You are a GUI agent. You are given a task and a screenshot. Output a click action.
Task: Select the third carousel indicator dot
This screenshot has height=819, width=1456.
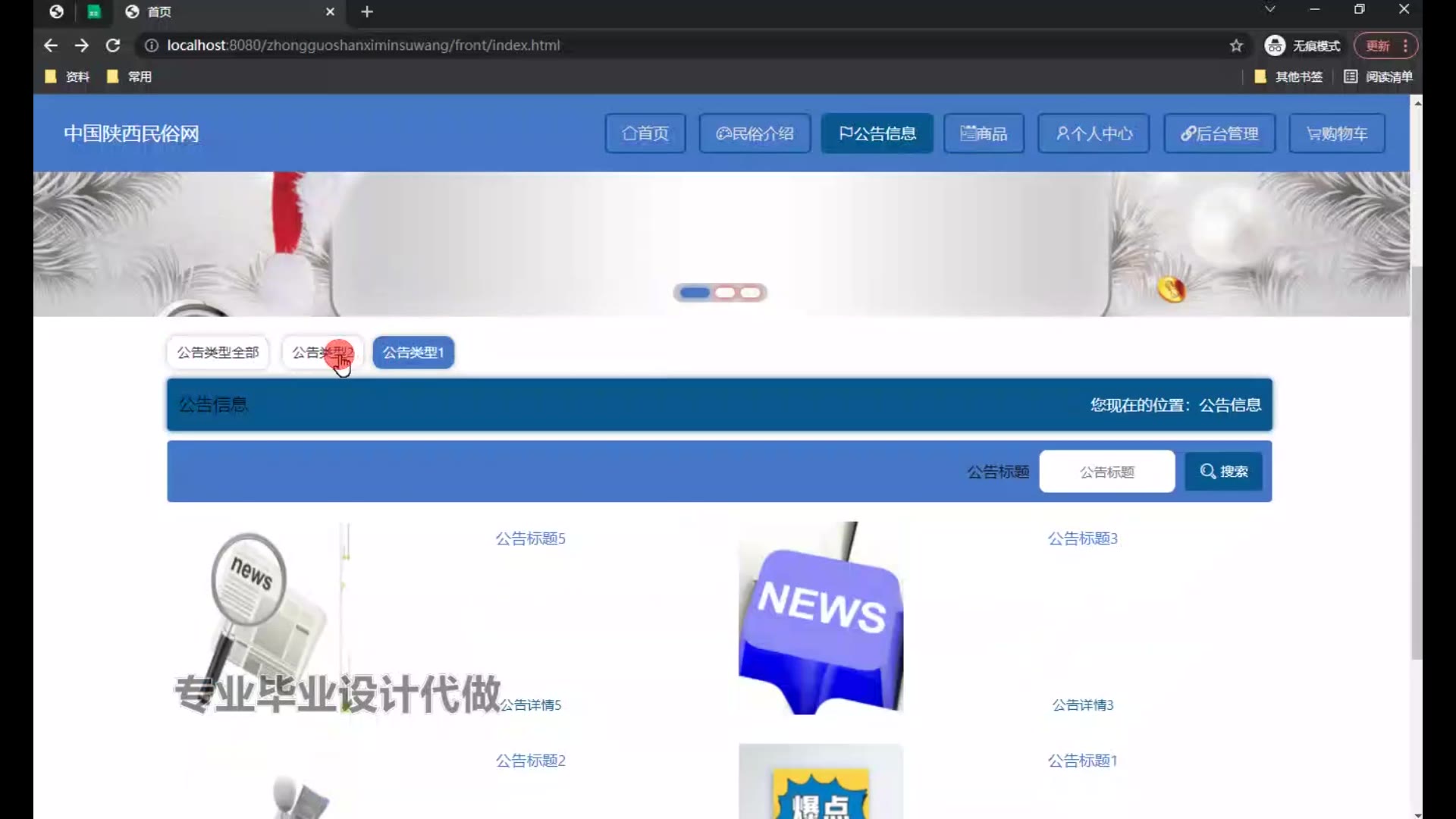click(751, 293)
